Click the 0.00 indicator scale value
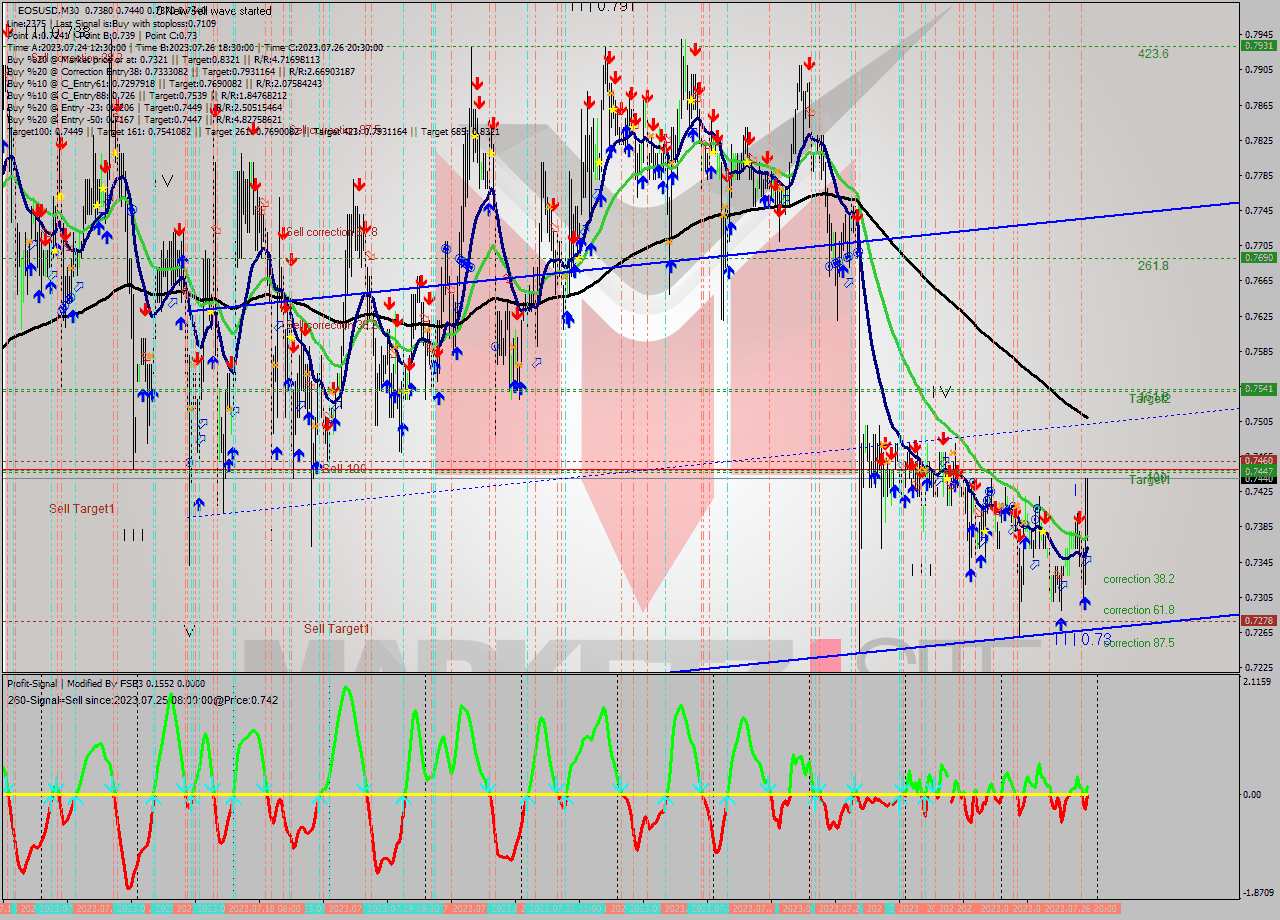The height and width of the screenshot is (920, 1280). (1254, 794)
